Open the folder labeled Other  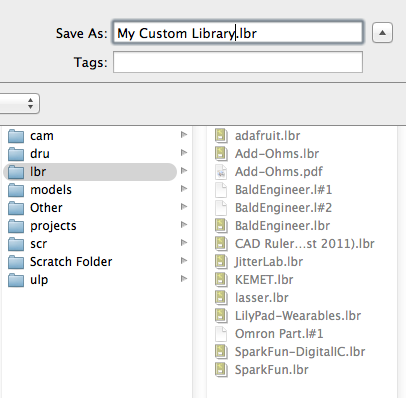coord(46,208)
